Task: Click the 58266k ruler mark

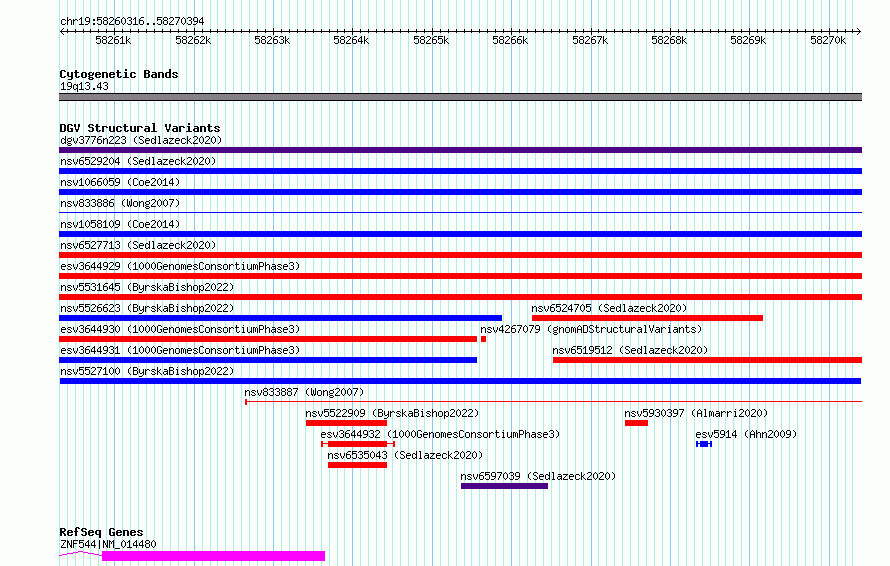Action: (510, 40)
